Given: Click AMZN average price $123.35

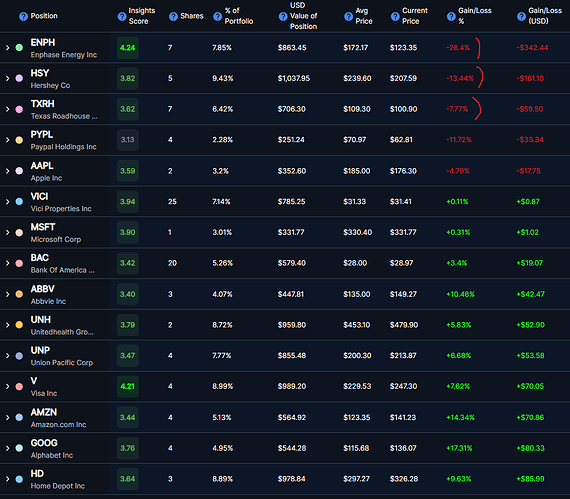Looking at the screenshot, I should tap(356, 417).
